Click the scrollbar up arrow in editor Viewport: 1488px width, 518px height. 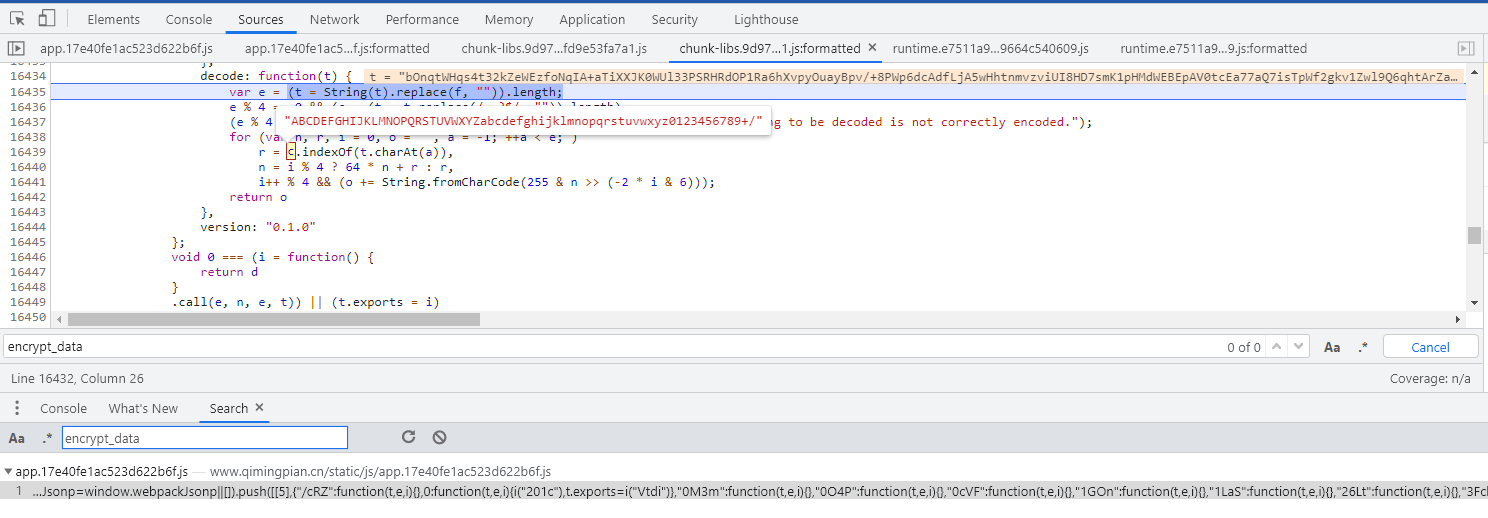point(1474,71)
